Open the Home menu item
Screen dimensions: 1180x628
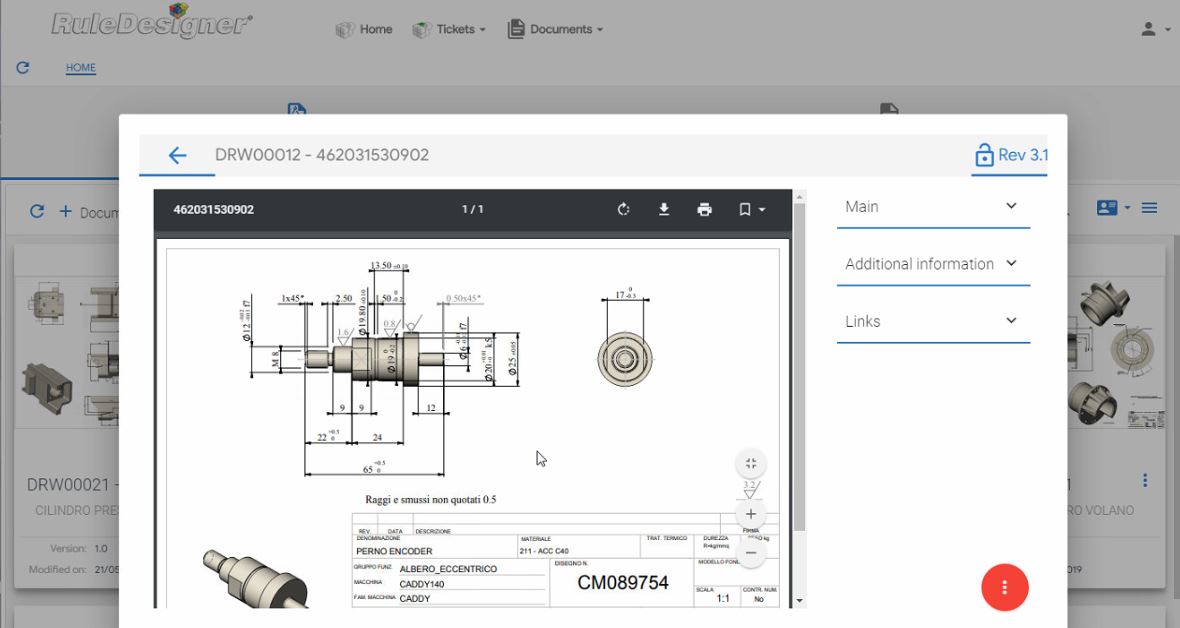364,29
